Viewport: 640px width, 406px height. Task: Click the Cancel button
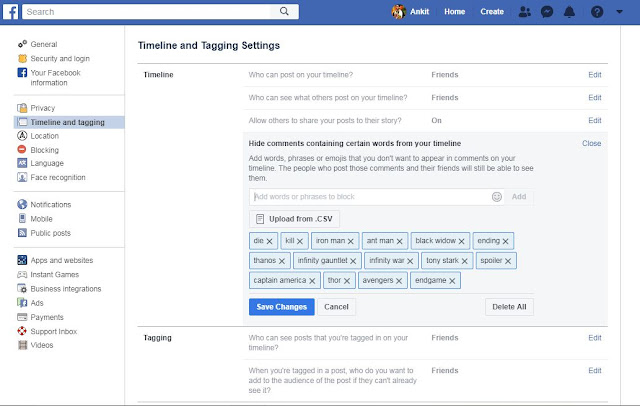point(336,307)
